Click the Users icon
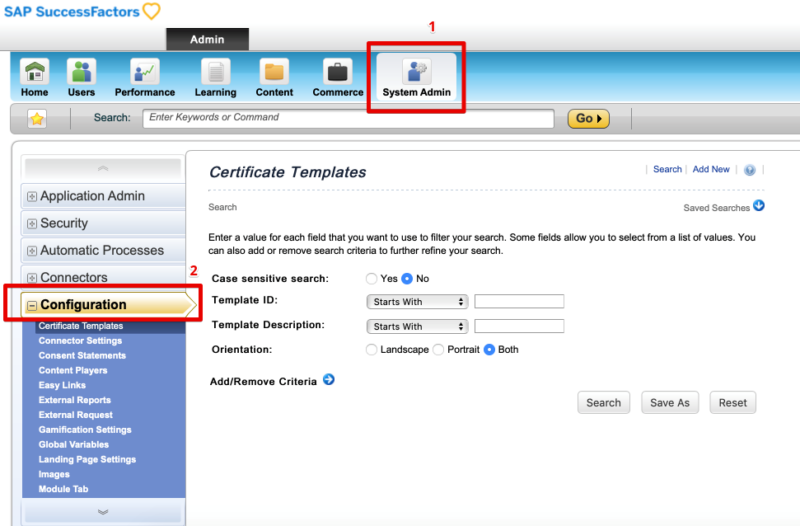Image resolution: width=800 pixels, height=526 pixels. click(81, 73)
